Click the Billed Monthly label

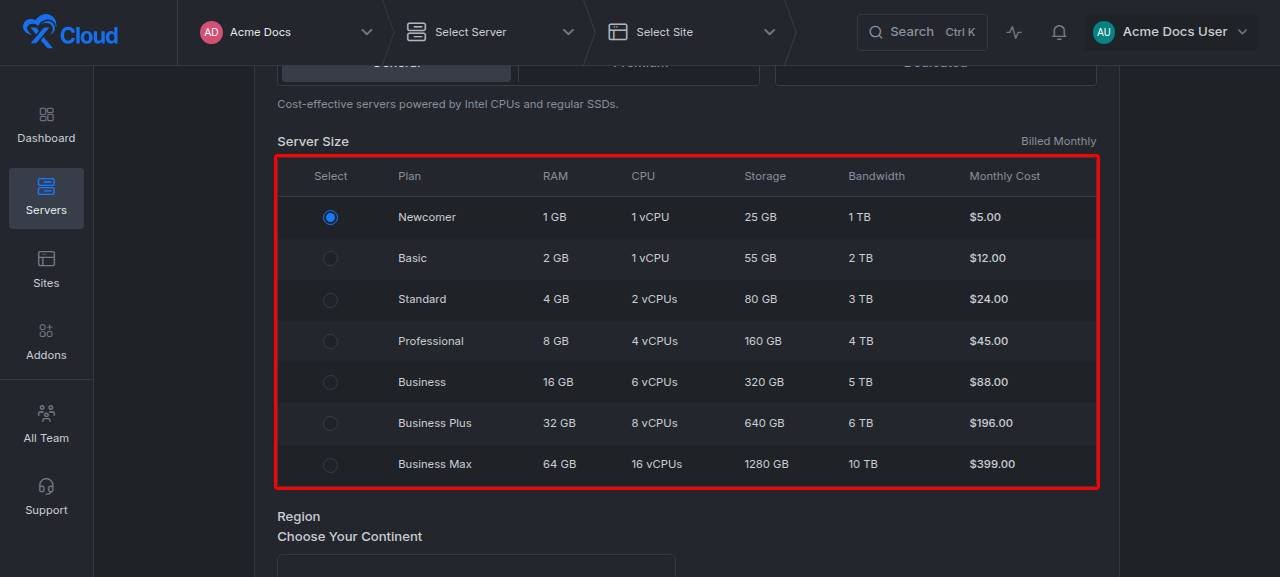click(x=1059, y=141)
